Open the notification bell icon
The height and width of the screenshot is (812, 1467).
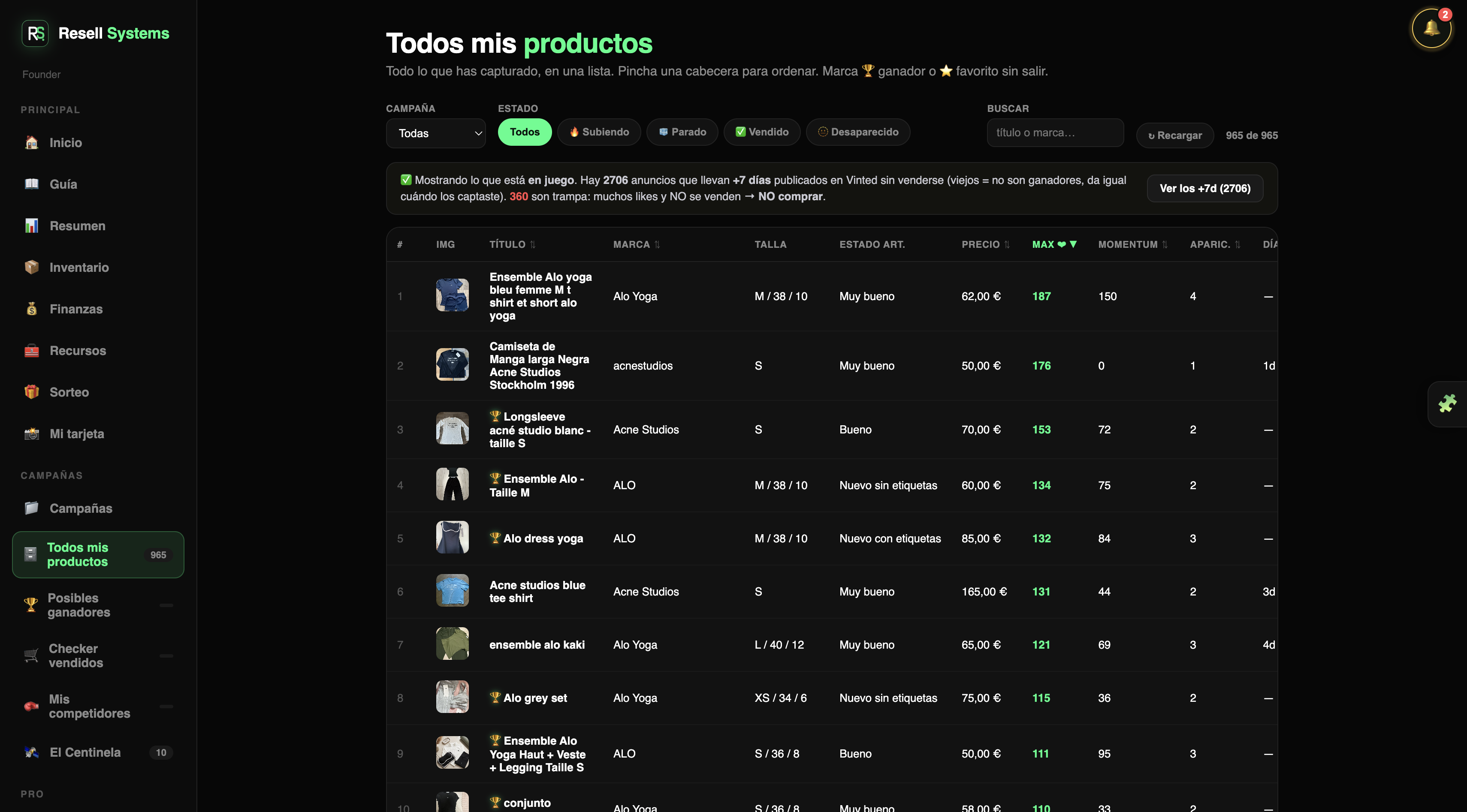click(x=1431, y=28)
